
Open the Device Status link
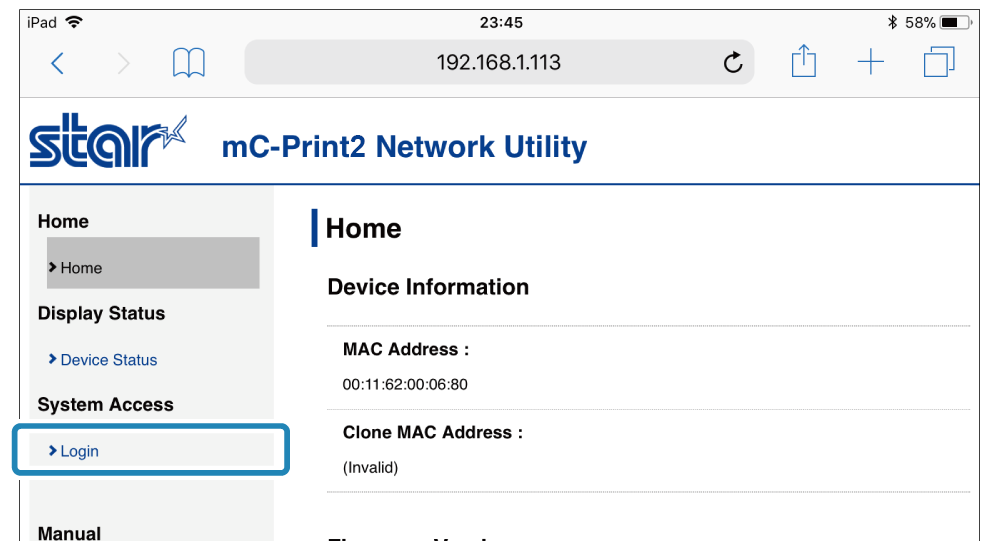[108, 360]
